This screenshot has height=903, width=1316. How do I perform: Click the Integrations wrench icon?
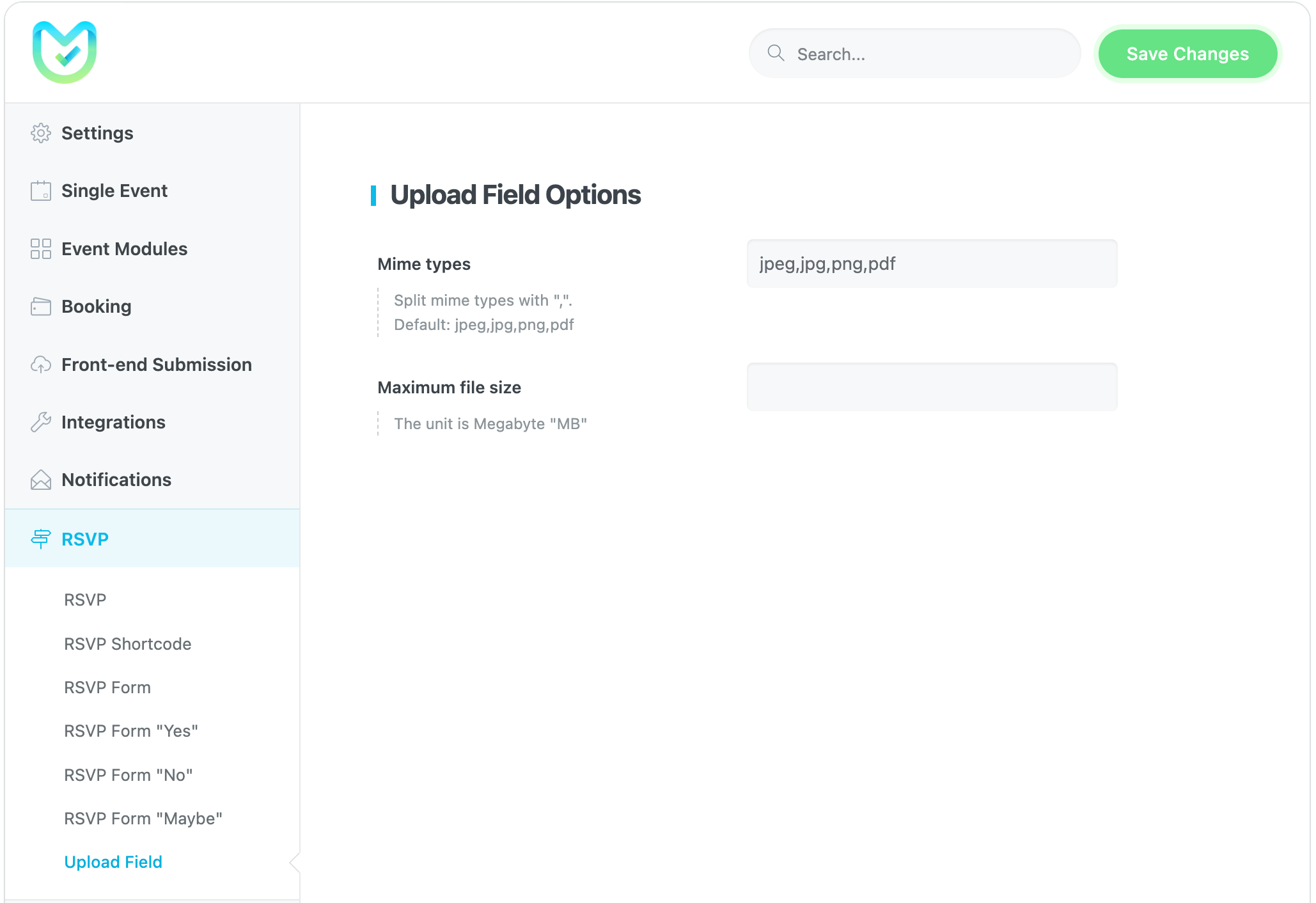pos(41,422)
